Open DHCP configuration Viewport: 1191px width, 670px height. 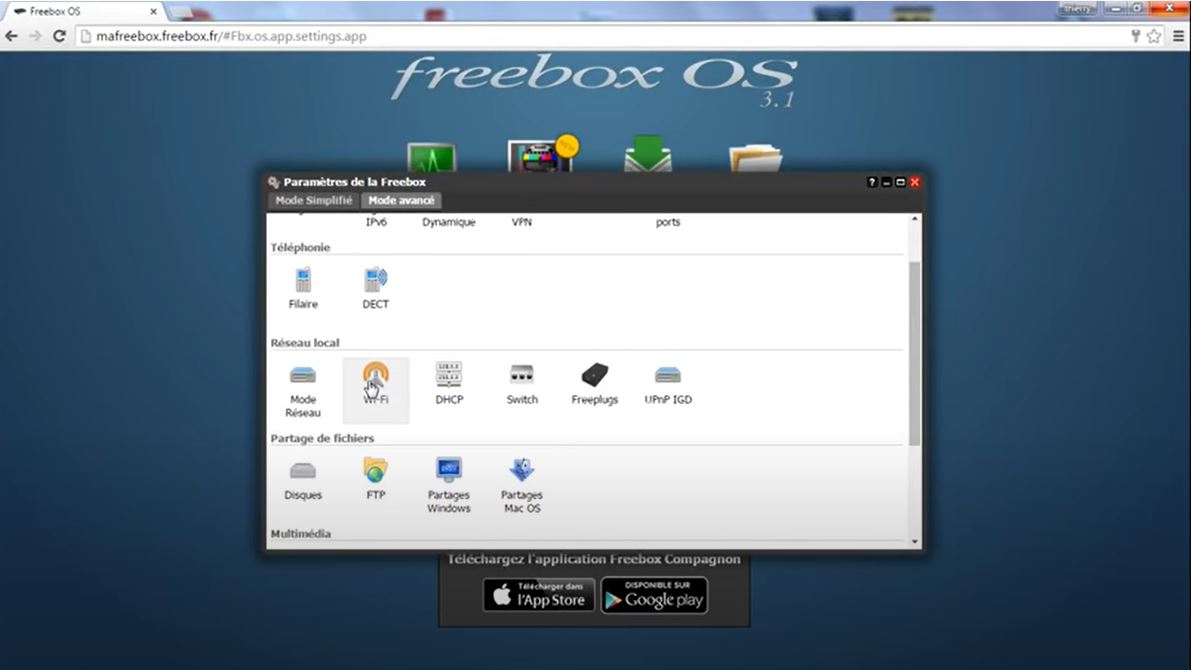pyautogui.click(x=449, y=384)
